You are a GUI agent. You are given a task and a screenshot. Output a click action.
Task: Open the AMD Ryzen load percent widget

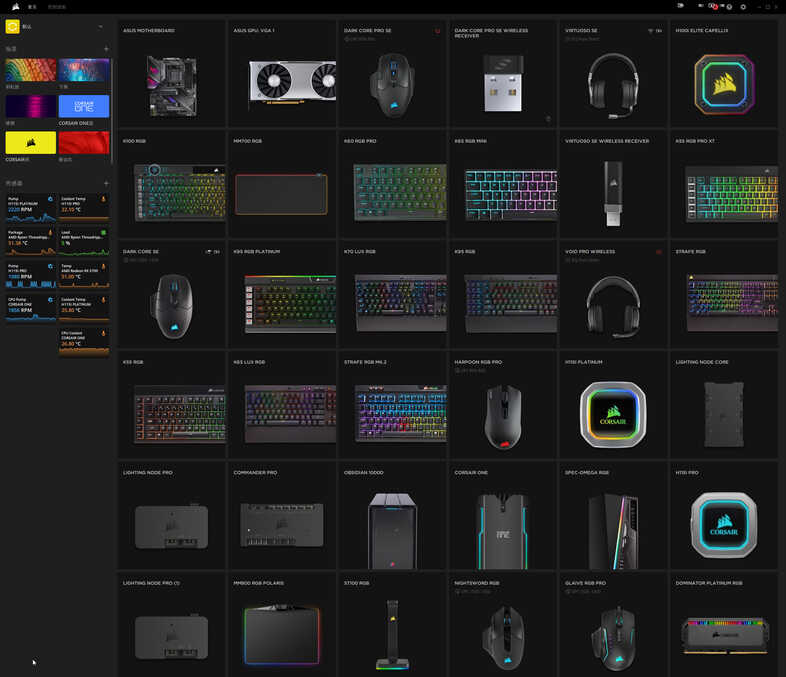pyautogui.click(x=84, y=242)
